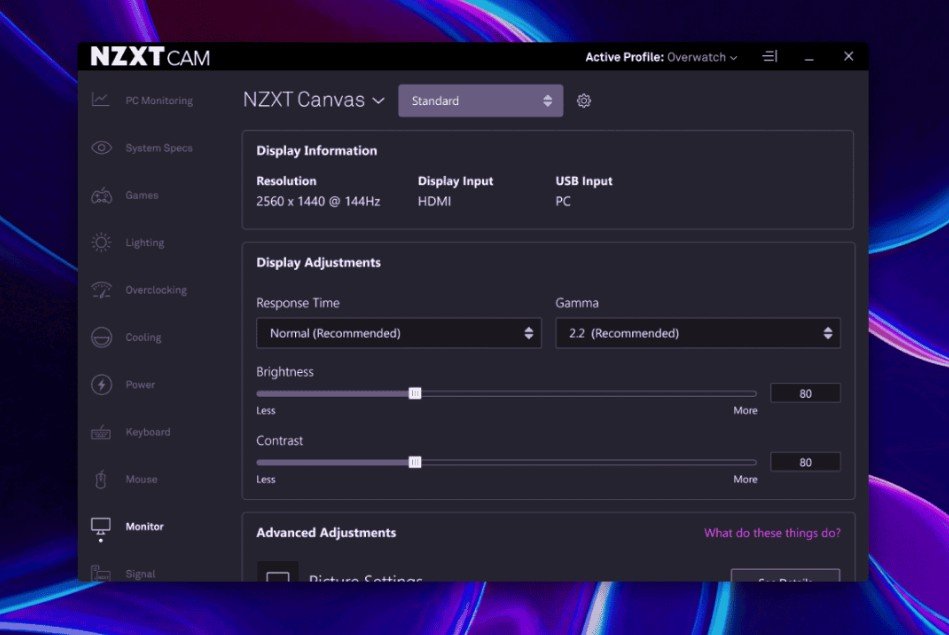This screenshot has height=635, width=949.
Task: Click the Display Adjustments heading
Action: [318, 263]
